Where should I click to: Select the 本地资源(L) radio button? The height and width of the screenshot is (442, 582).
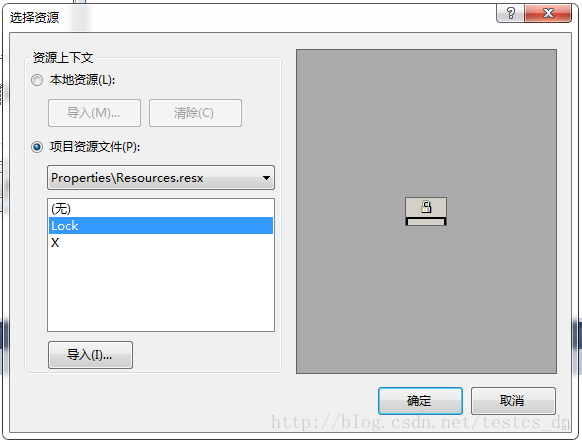click(37, 80)
